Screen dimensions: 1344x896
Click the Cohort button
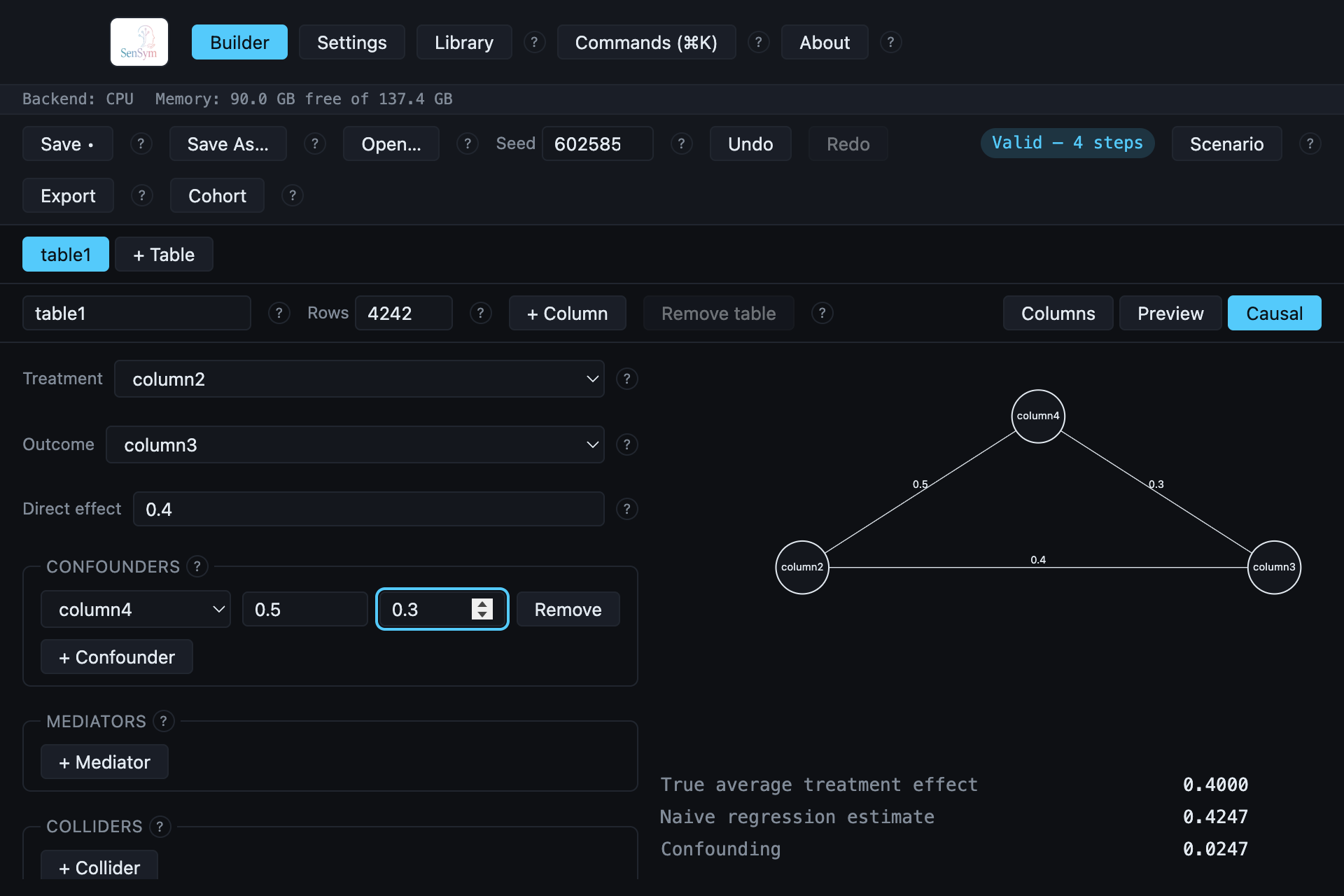(217, 195)
